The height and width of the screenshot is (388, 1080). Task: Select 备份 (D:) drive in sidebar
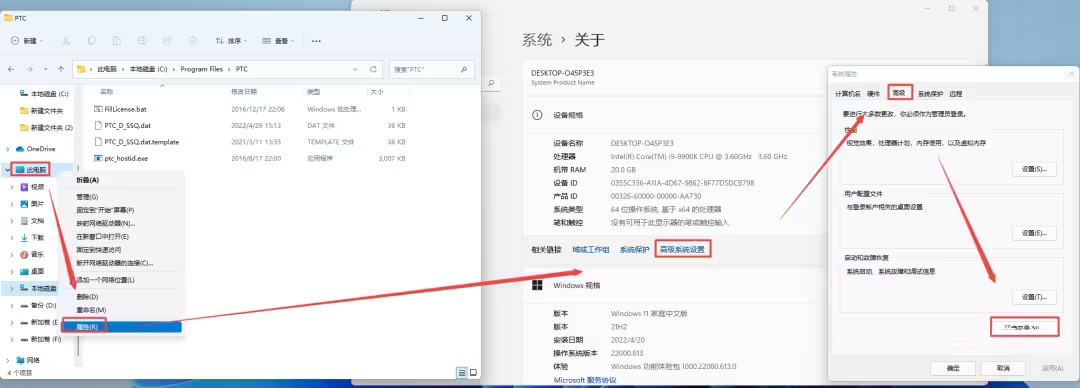point(42,305)
